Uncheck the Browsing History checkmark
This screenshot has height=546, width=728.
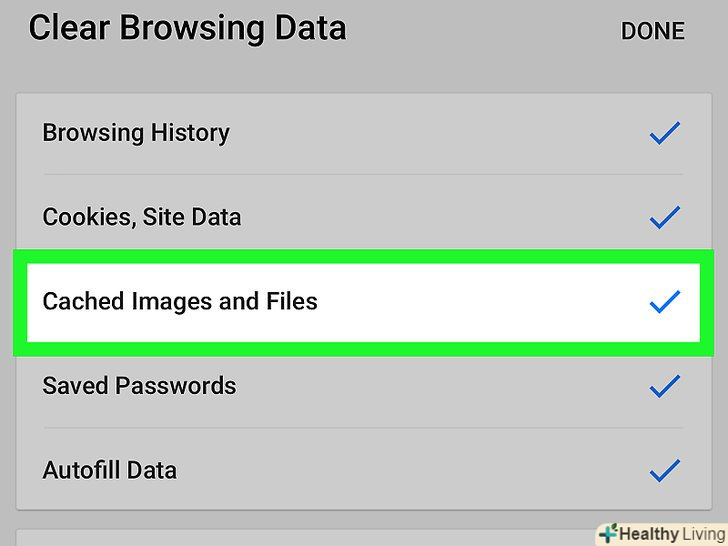664,133
